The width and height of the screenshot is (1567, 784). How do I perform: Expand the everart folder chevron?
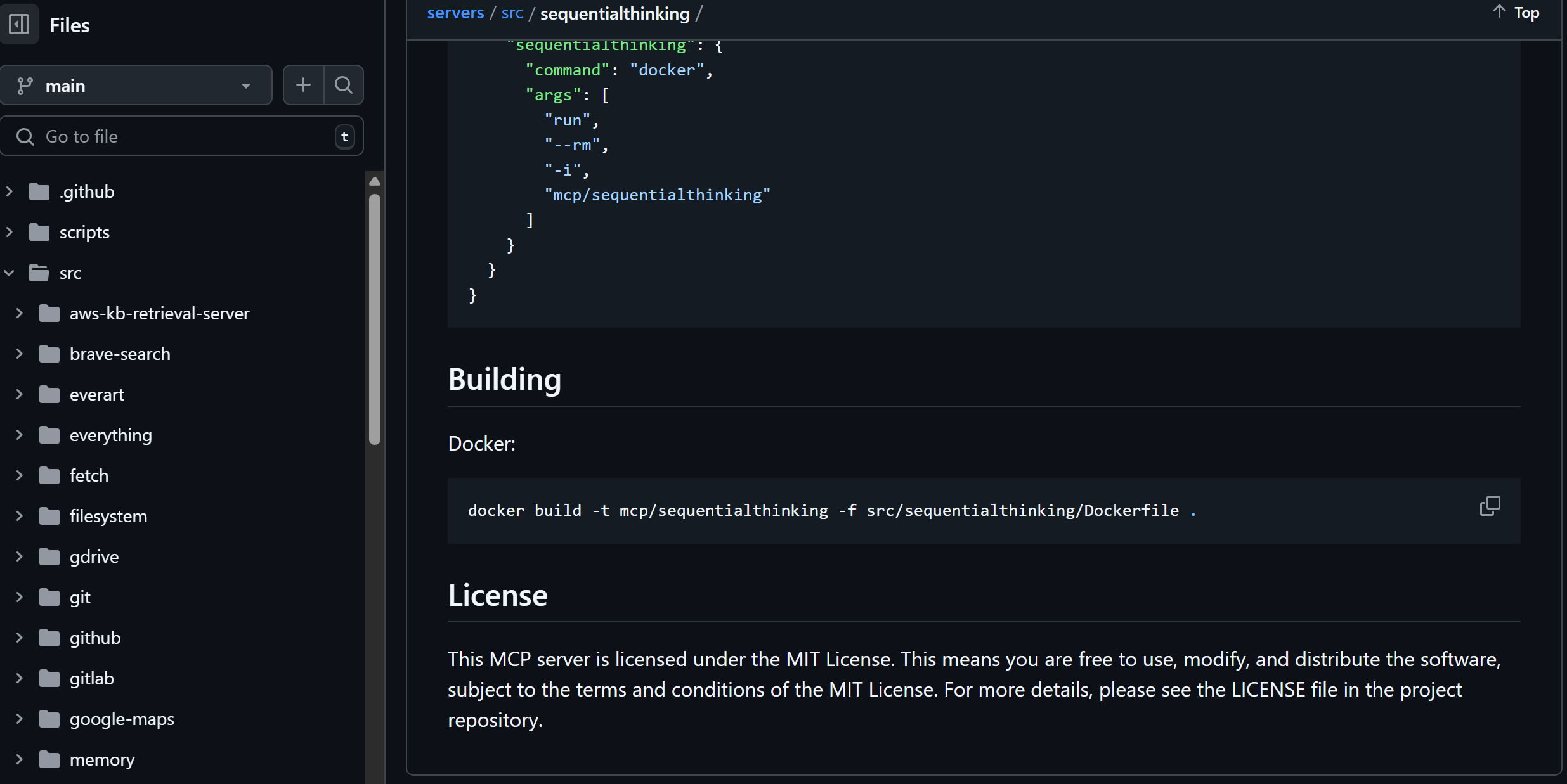tap(20, 394)
